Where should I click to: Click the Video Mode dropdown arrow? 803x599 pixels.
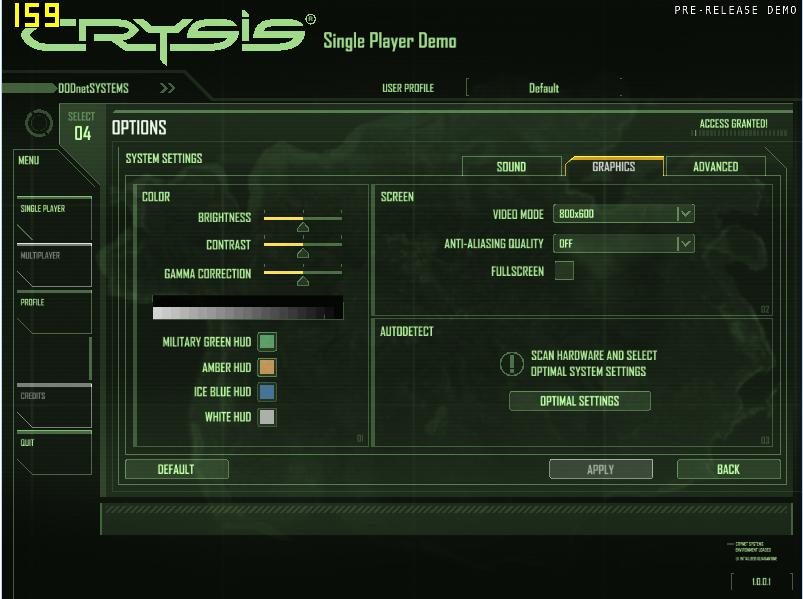(x=686, y=214)
